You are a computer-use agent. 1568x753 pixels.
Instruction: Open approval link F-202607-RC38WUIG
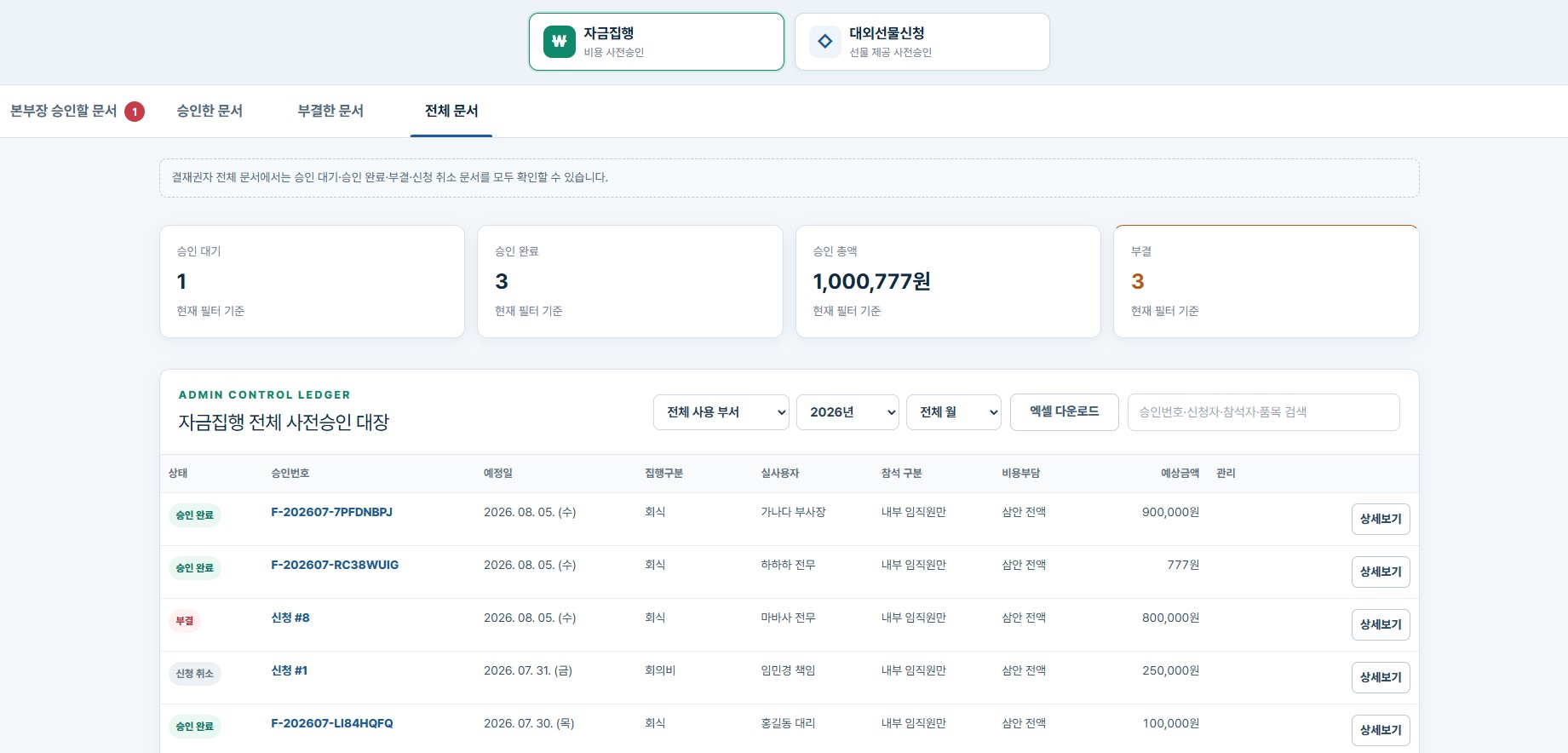[x=335, y=565]
